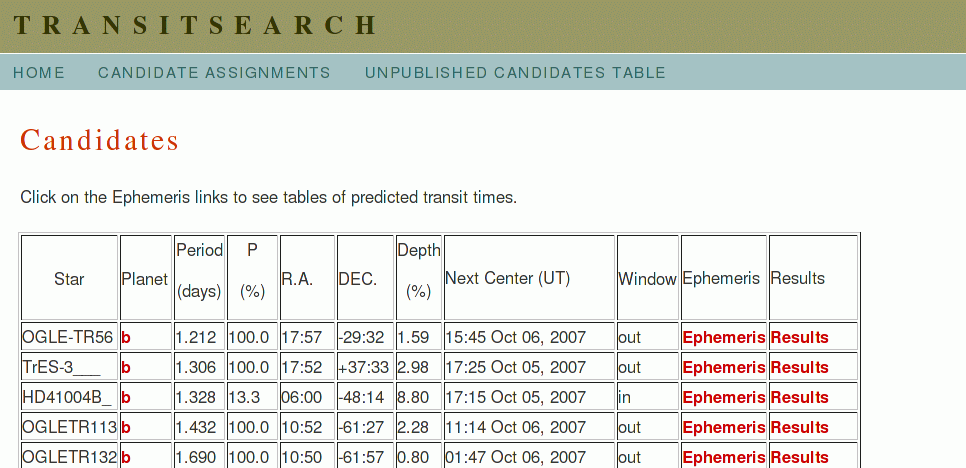Viewport: 966px width, 468px height.
Task: Open Results for OGLETR132
Action: coord(800,458)
